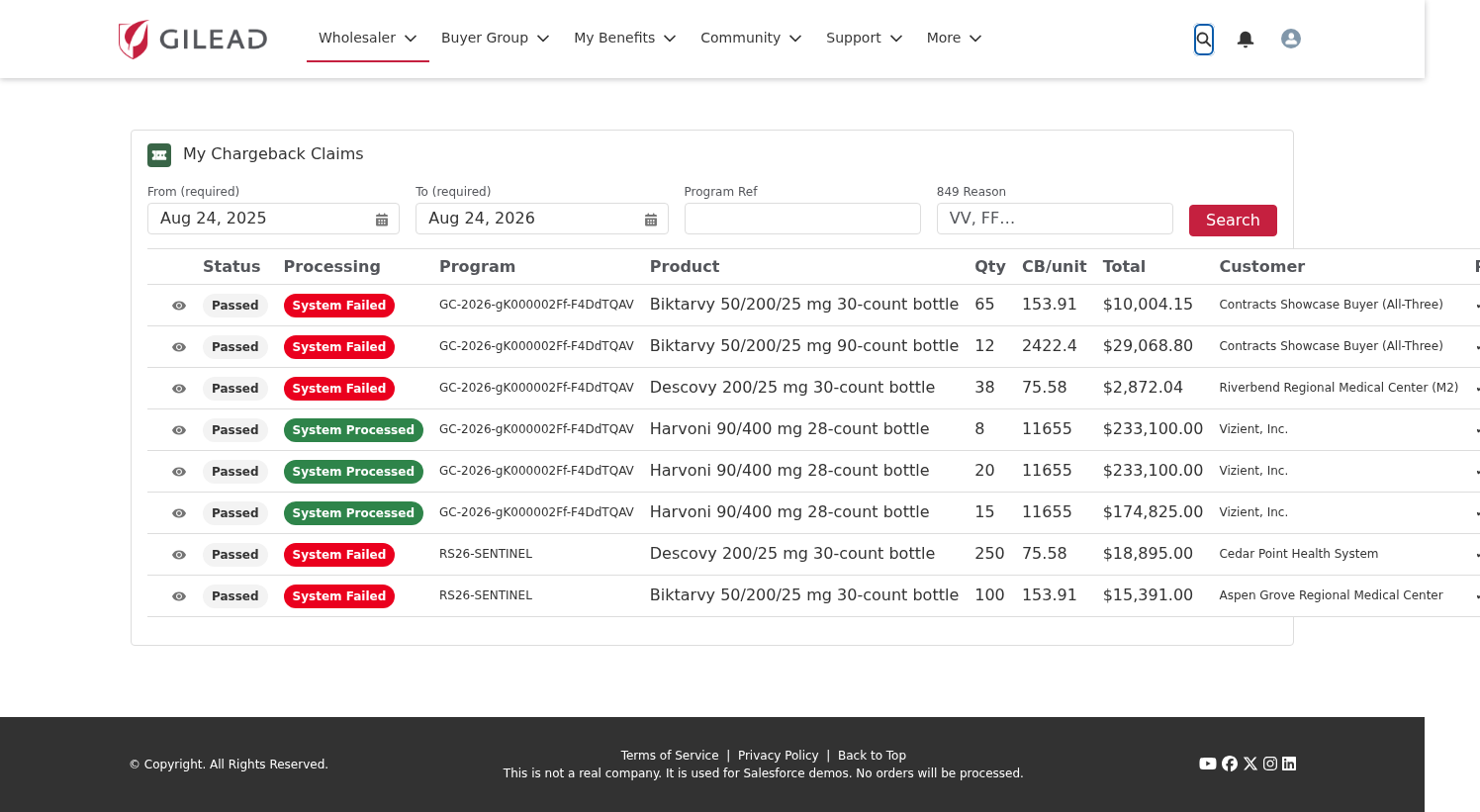
Task: Expand the My Benefits menu
Action: 625,39
